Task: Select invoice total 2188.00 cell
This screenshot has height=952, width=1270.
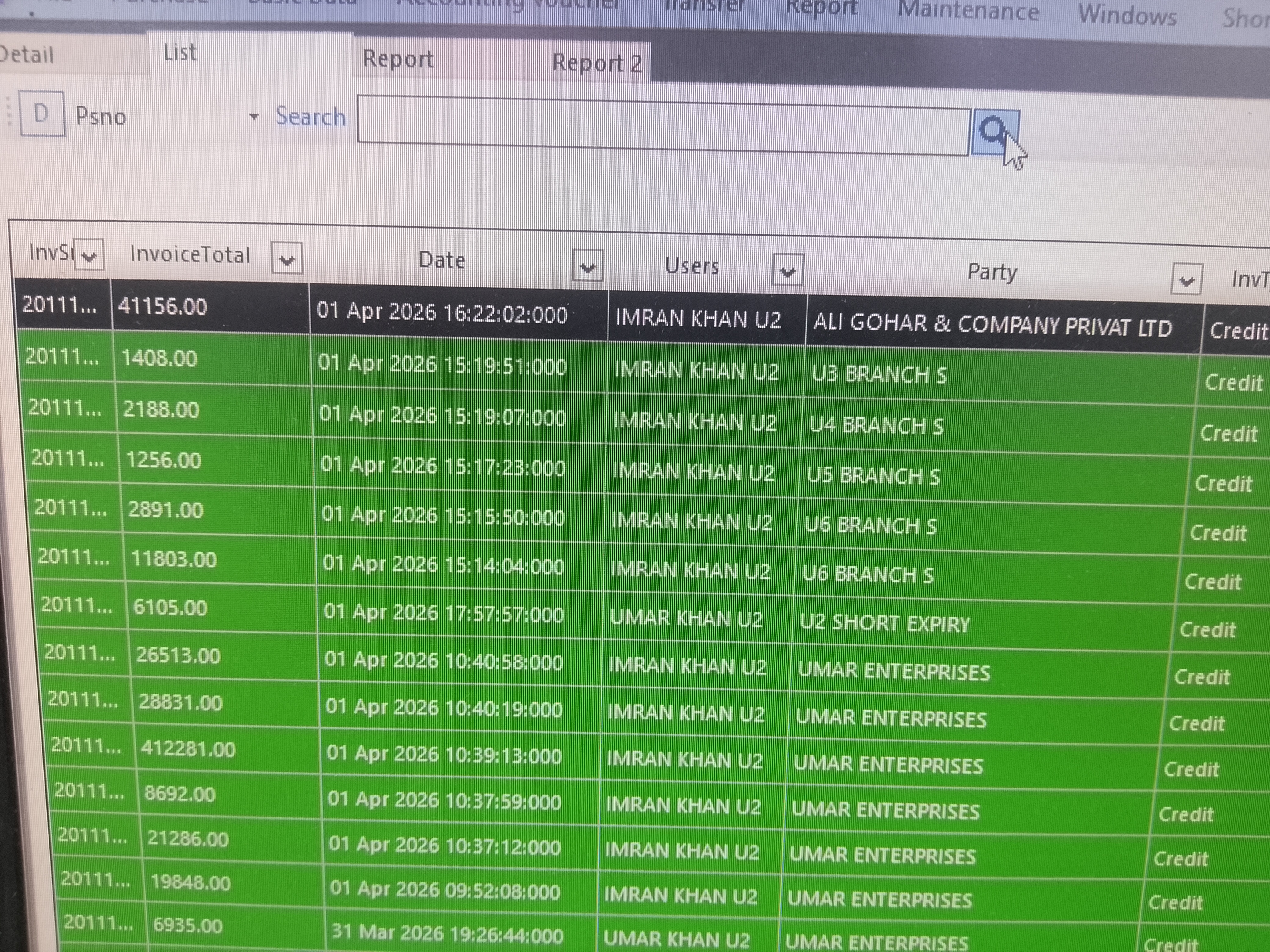Action: click(x=215, y=410)
